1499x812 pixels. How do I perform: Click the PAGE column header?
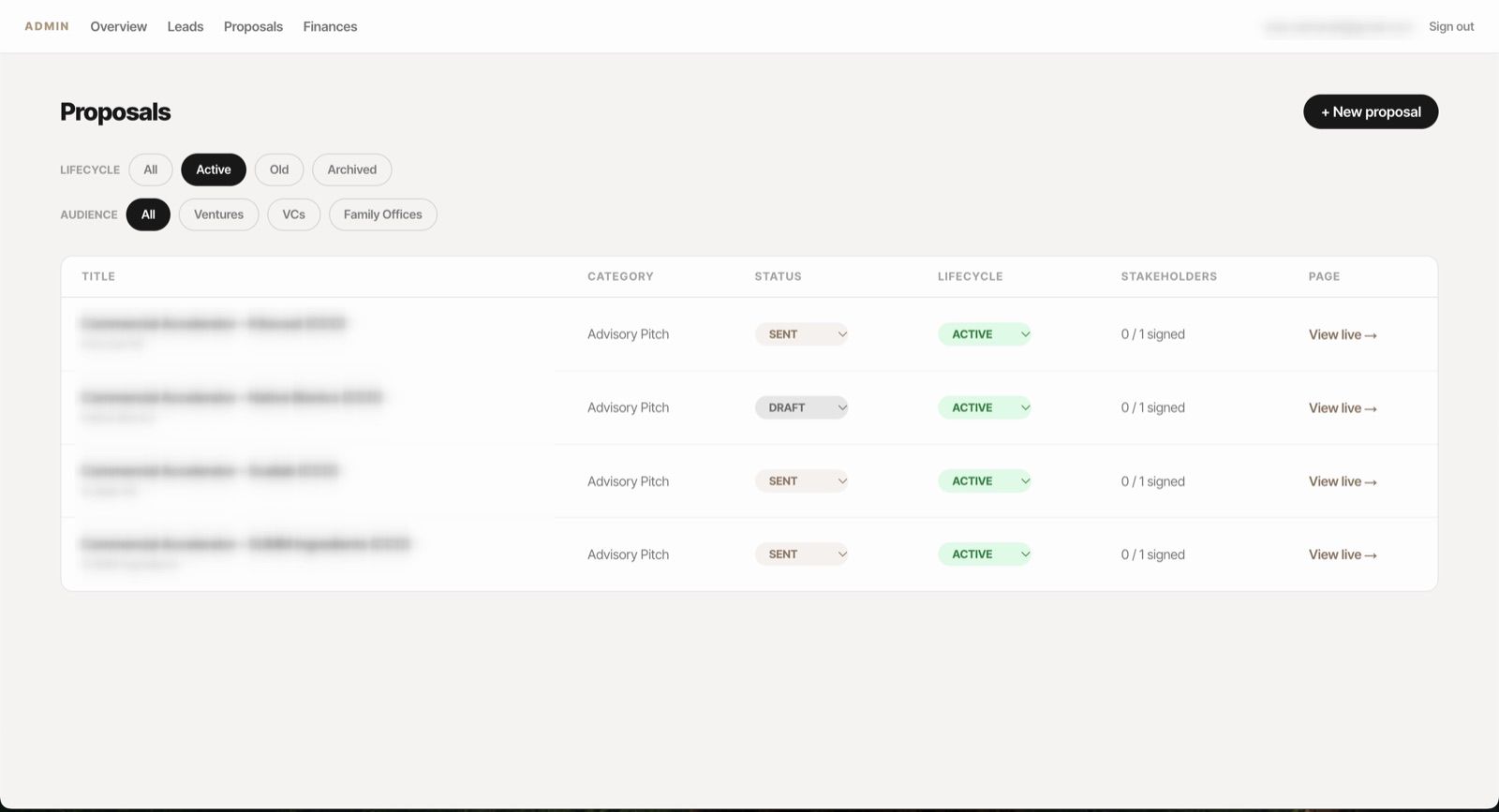click(x=1324, y=276)
